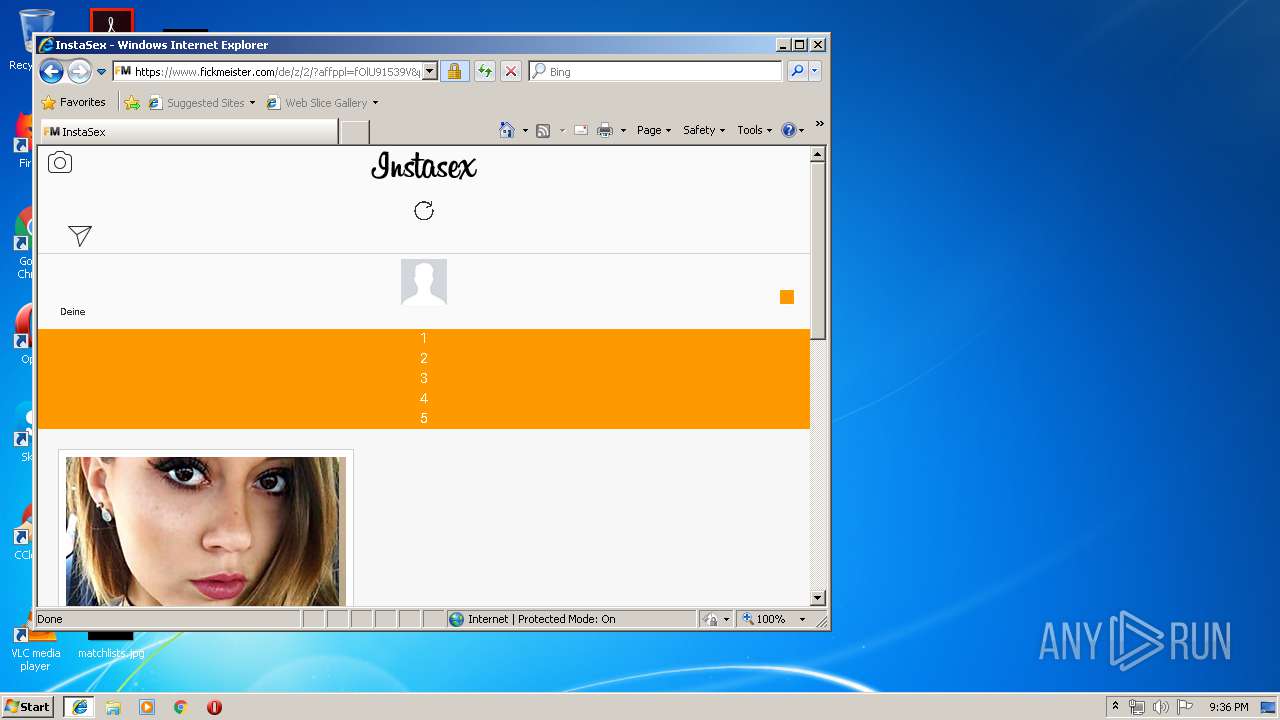Show hidden tray icons arrow
The height and width of the screenshot is (720, 1280).
pos(1115,706)
